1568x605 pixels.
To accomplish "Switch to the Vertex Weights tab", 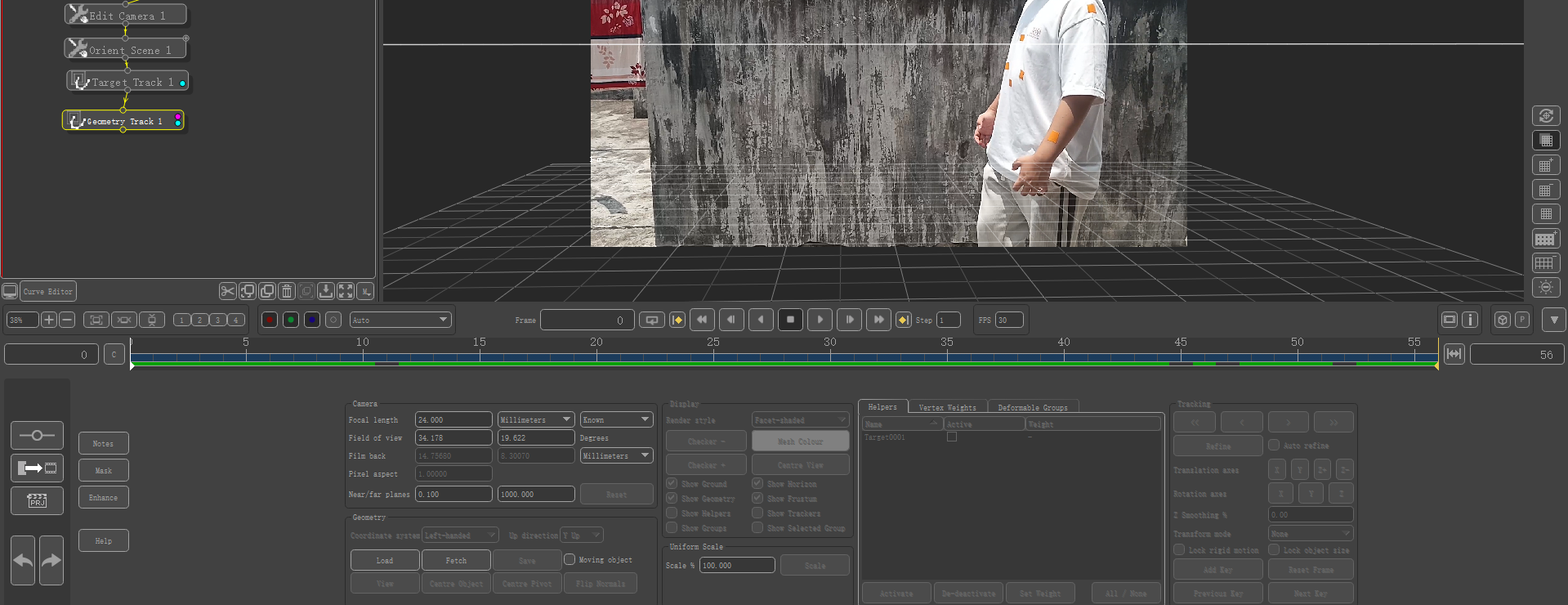I will coord(947,407).
